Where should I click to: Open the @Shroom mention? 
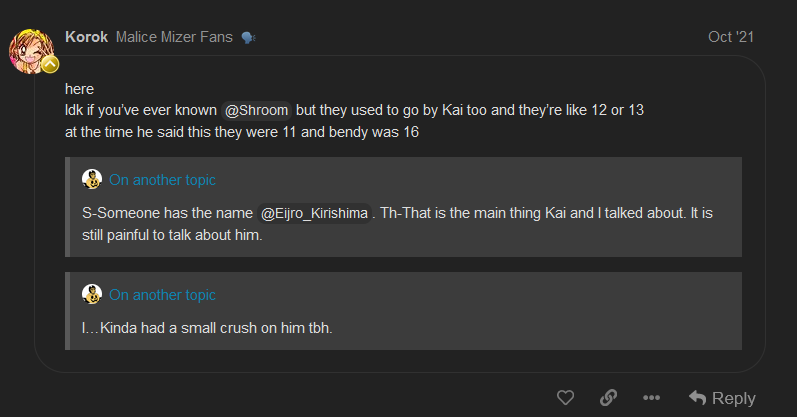pyautogui.click(x=257, y=109)
